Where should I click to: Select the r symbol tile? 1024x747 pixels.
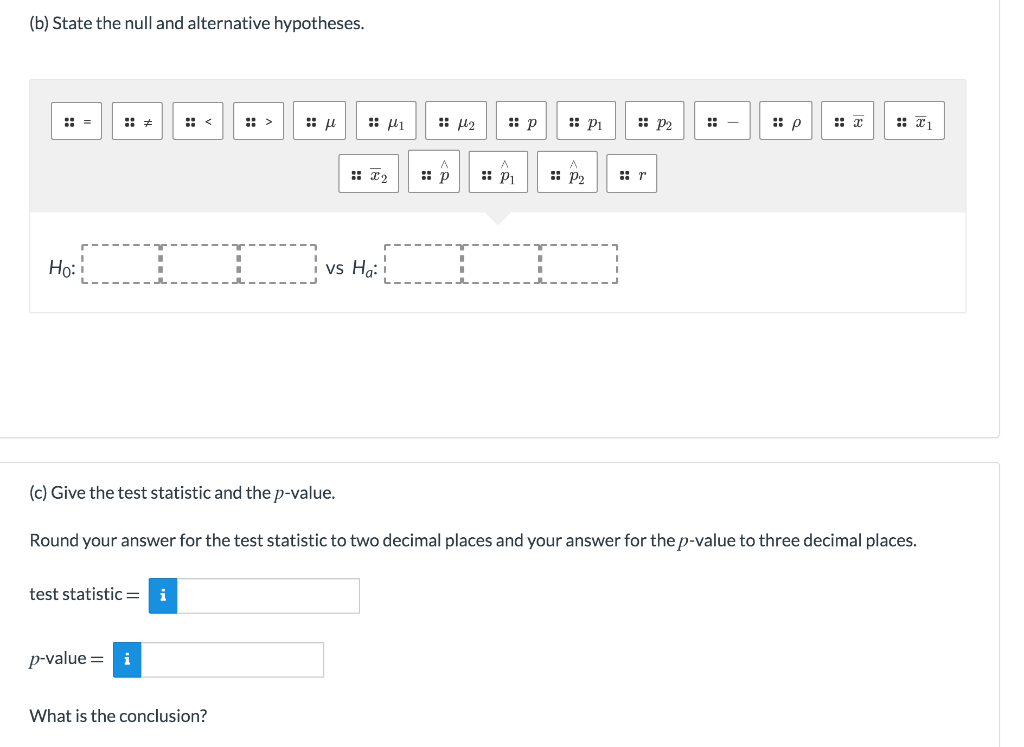[632, 174]
